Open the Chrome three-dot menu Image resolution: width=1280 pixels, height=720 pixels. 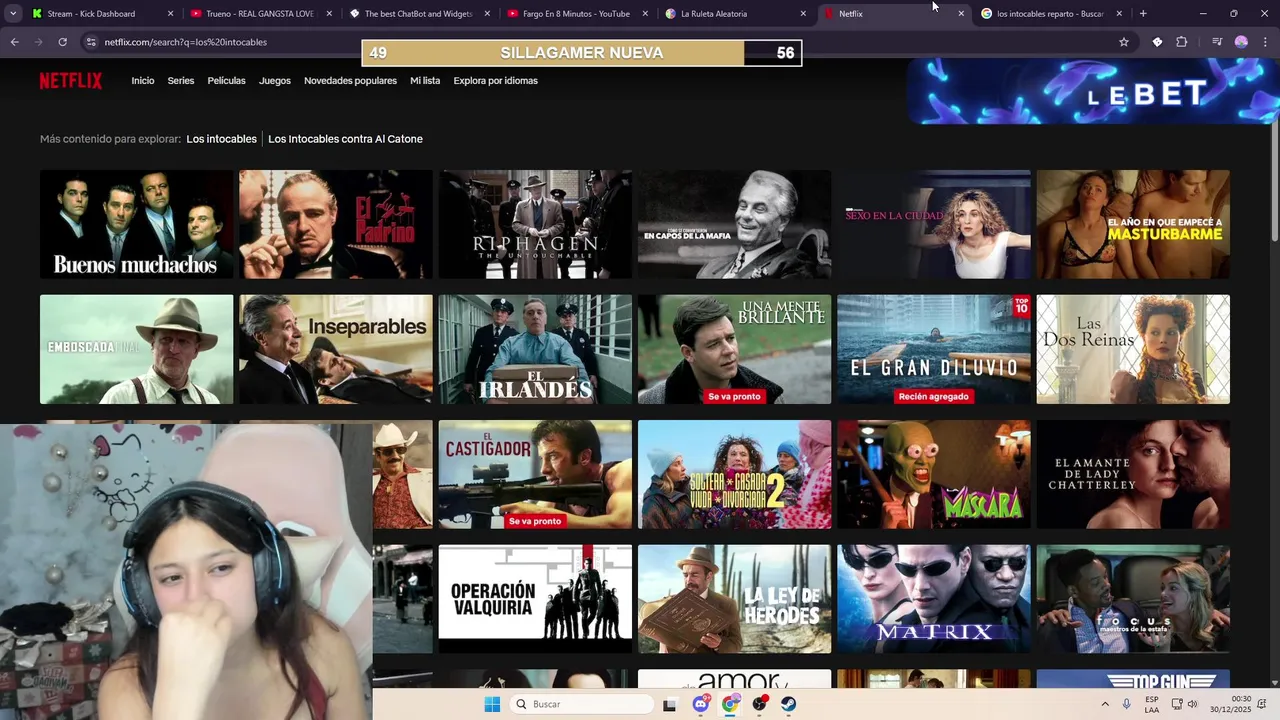pyautogui.click(x=1264, y=42)
